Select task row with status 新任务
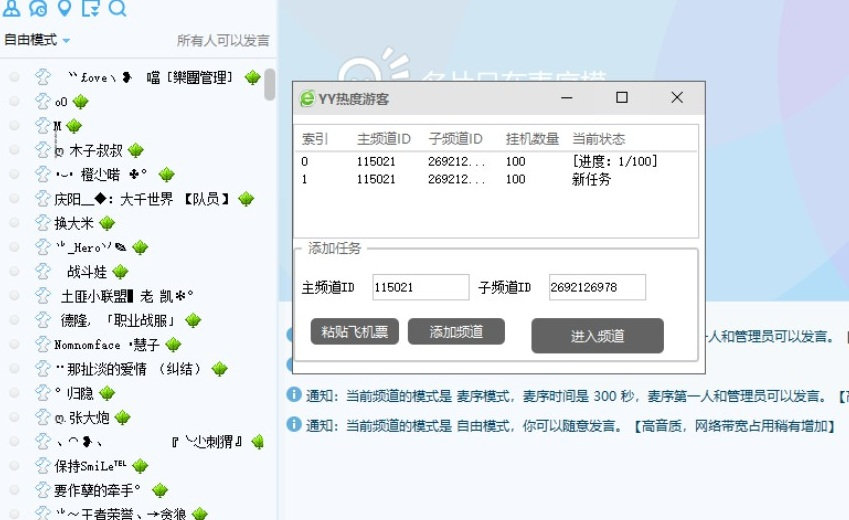This screenshot has width=849, height=520. pos(495,179)
